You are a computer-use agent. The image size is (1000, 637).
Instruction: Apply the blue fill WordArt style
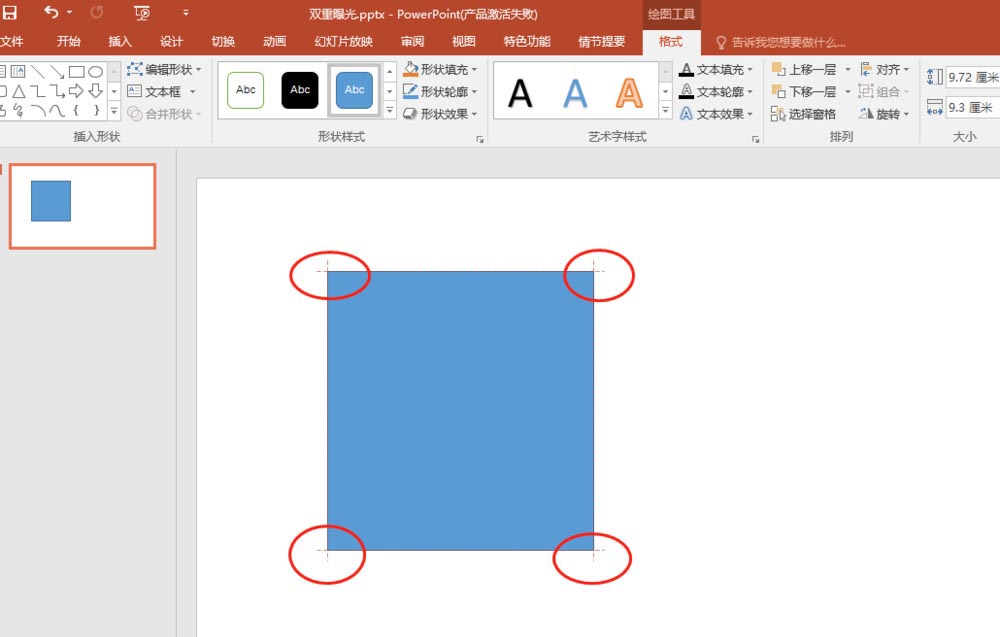point(575,93)
